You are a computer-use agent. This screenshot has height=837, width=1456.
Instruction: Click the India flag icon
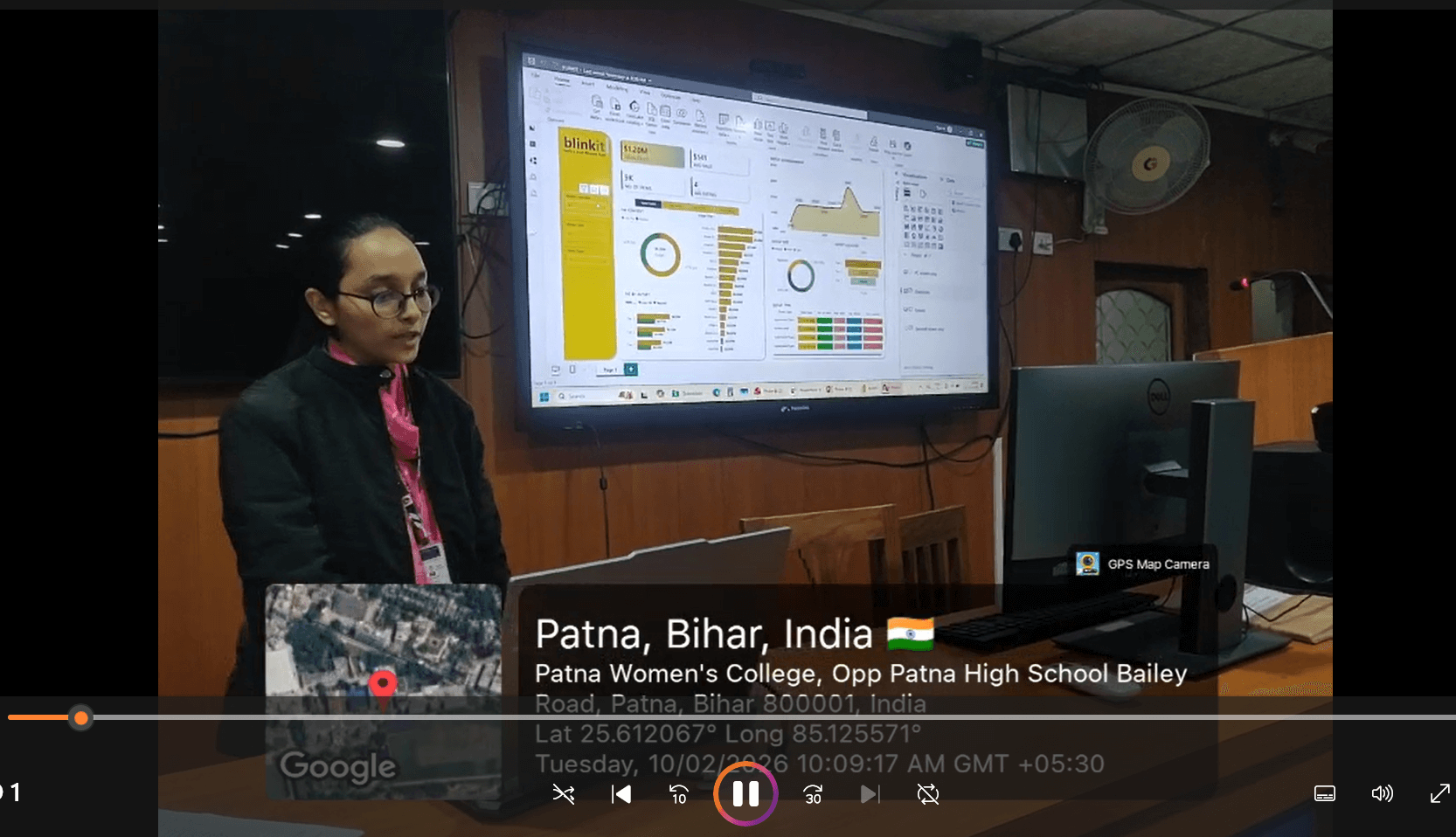(910, 633)
